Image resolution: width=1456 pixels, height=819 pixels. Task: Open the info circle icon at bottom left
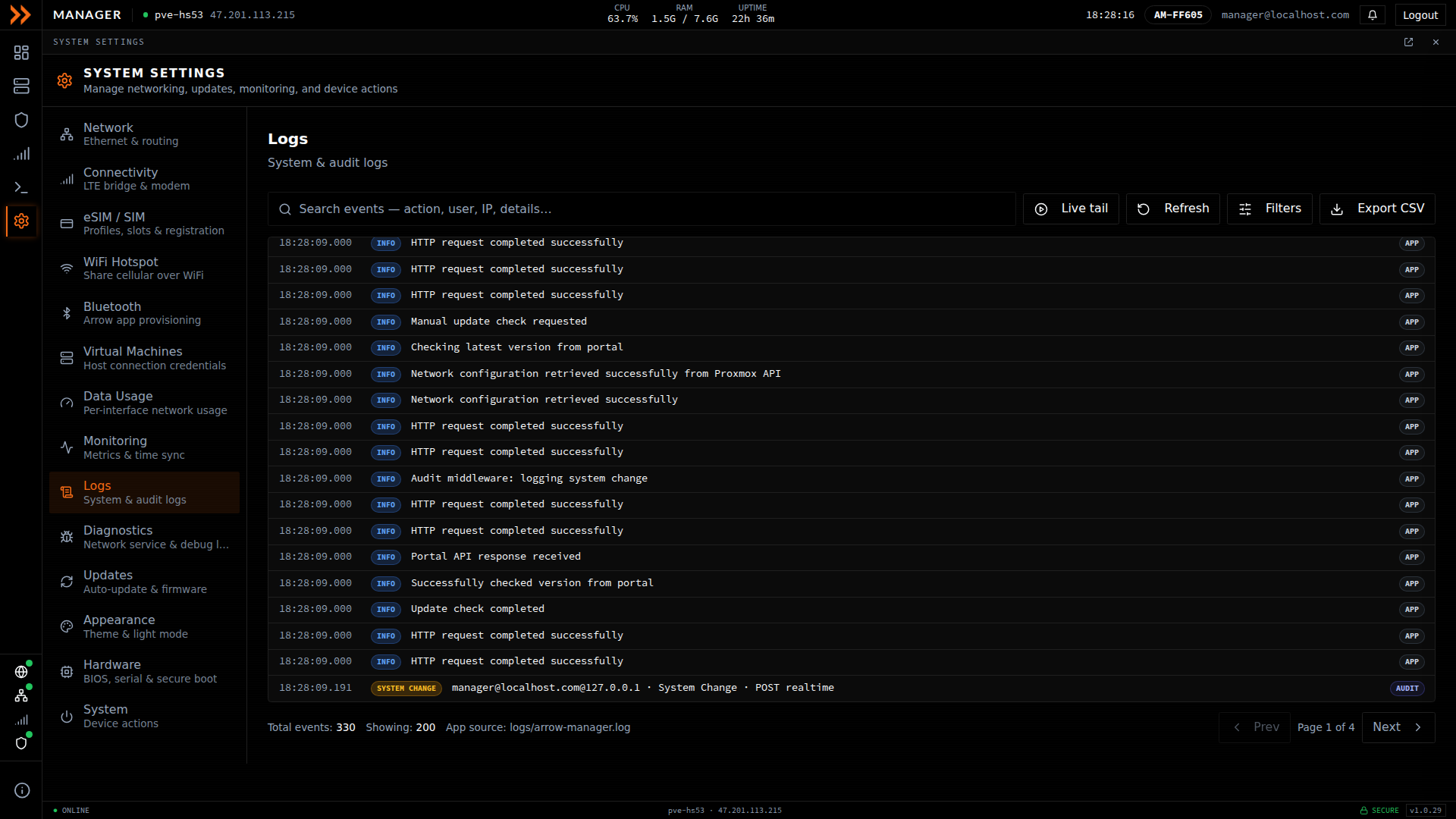[x=22, y=790]
